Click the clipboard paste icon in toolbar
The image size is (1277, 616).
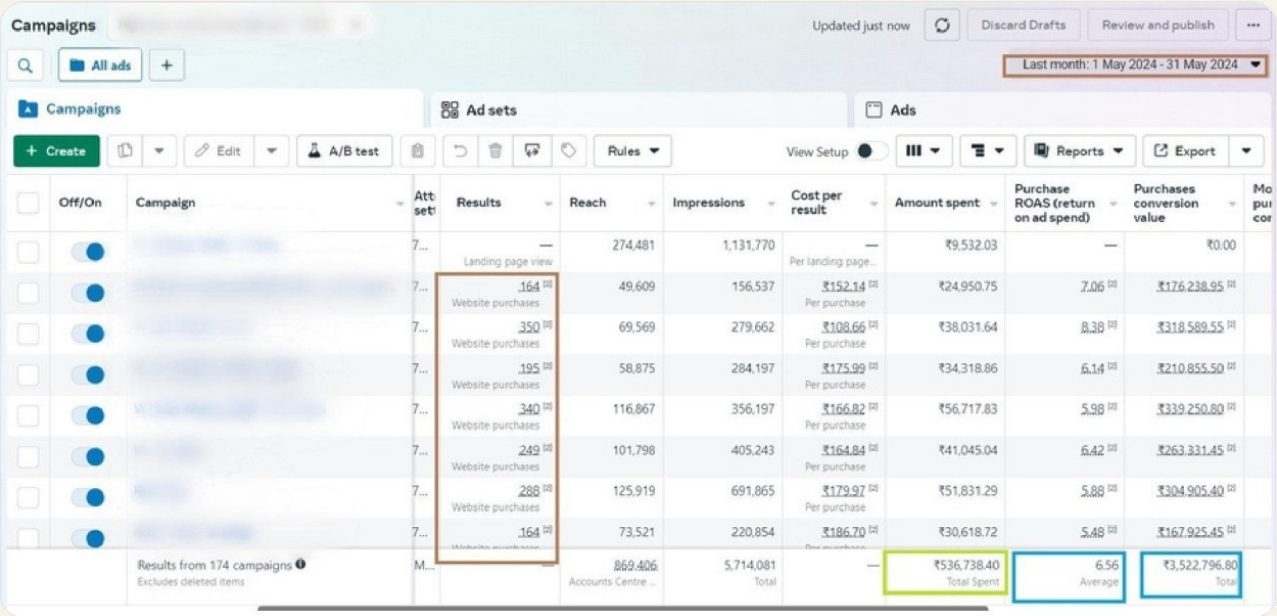point(417,151)
